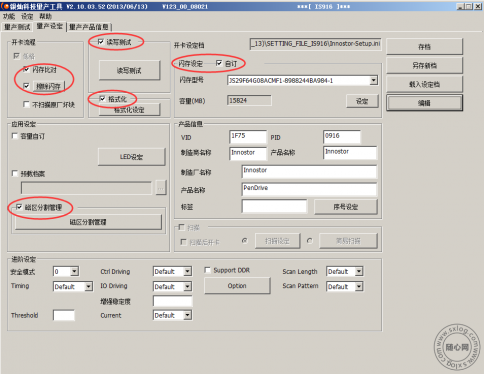484x374 pixels.
Task: Click the Threshold input field
Action: (64, 315)
